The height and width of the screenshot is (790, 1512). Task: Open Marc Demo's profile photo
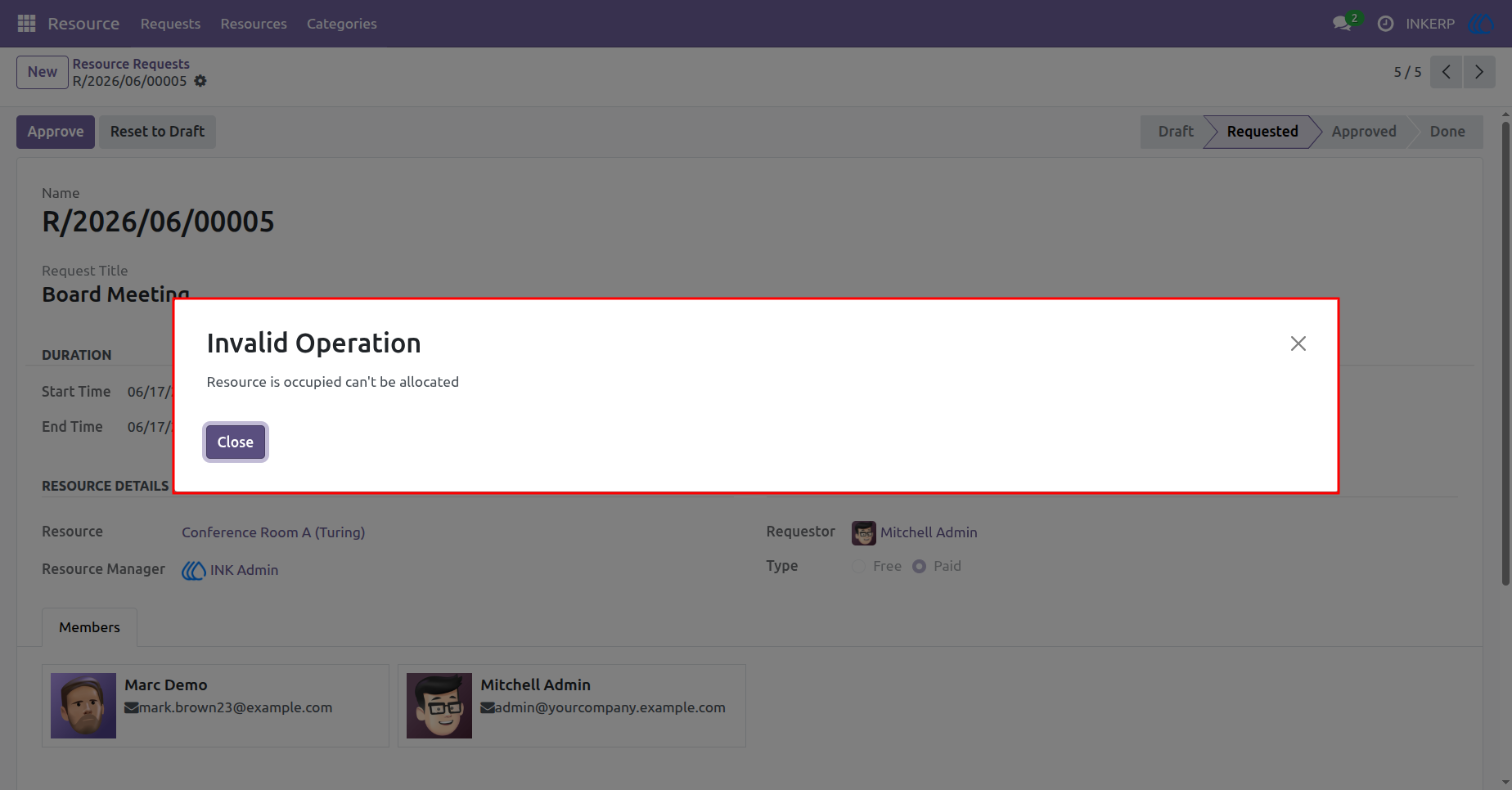click(x=83, y=706)
